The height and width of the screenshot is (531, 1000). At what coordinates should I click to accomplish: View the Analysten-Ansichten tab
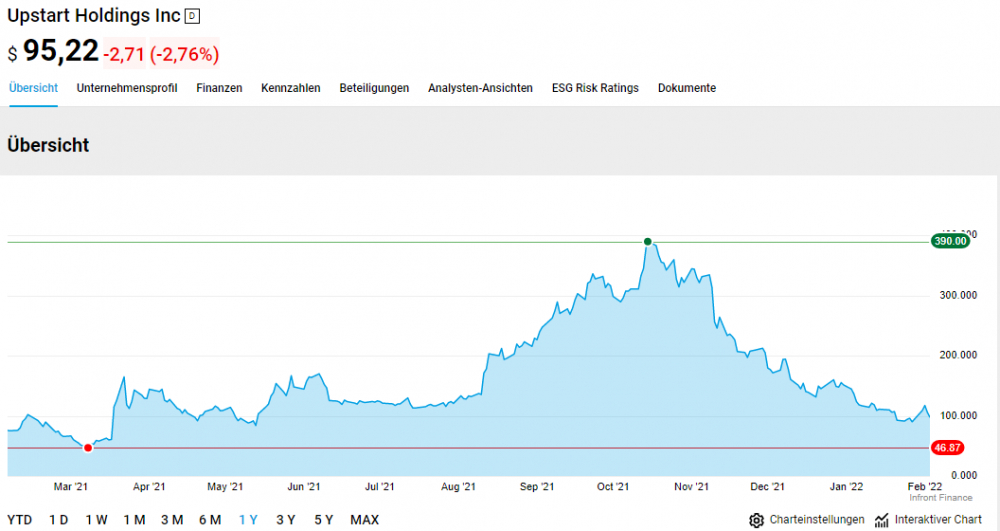(x=480, y=88)
